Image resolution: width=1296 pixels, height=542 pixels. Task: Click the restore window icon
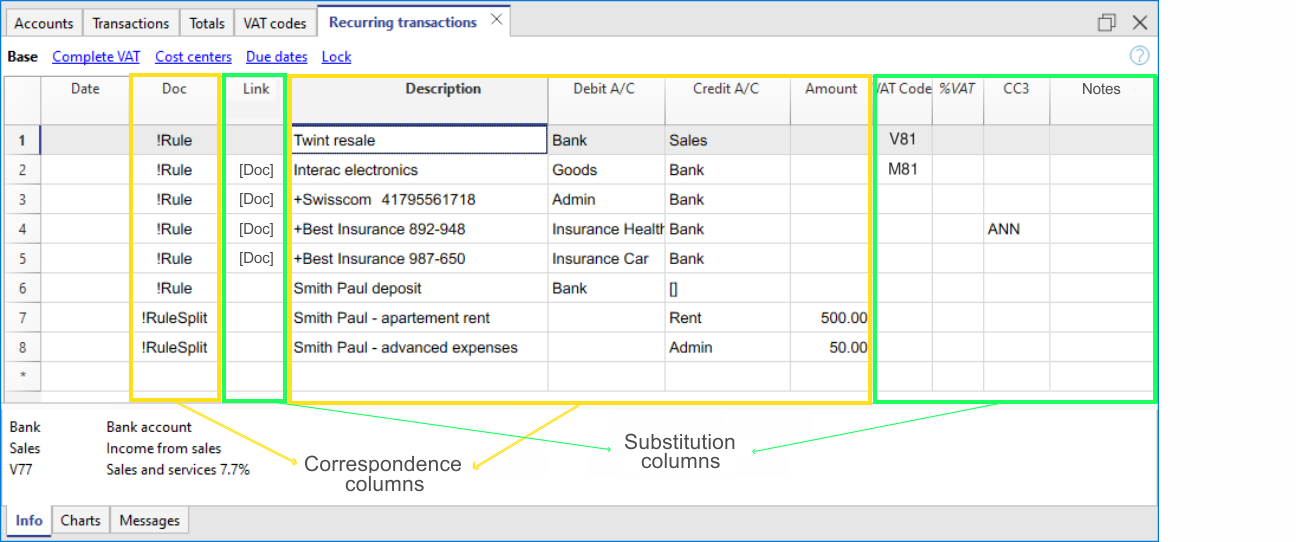tap(1106, 23)
